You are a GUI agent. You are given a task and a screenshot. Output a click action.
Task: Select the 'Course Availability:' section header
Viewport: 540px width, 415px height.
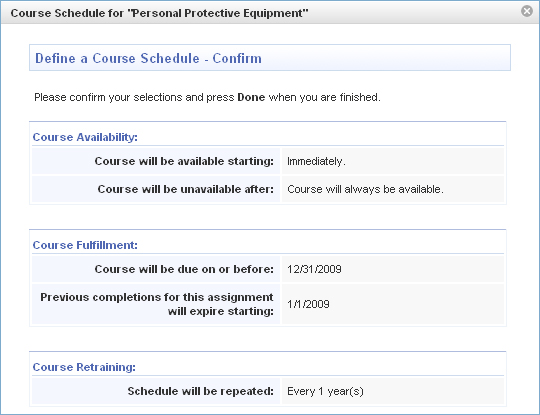85,137
